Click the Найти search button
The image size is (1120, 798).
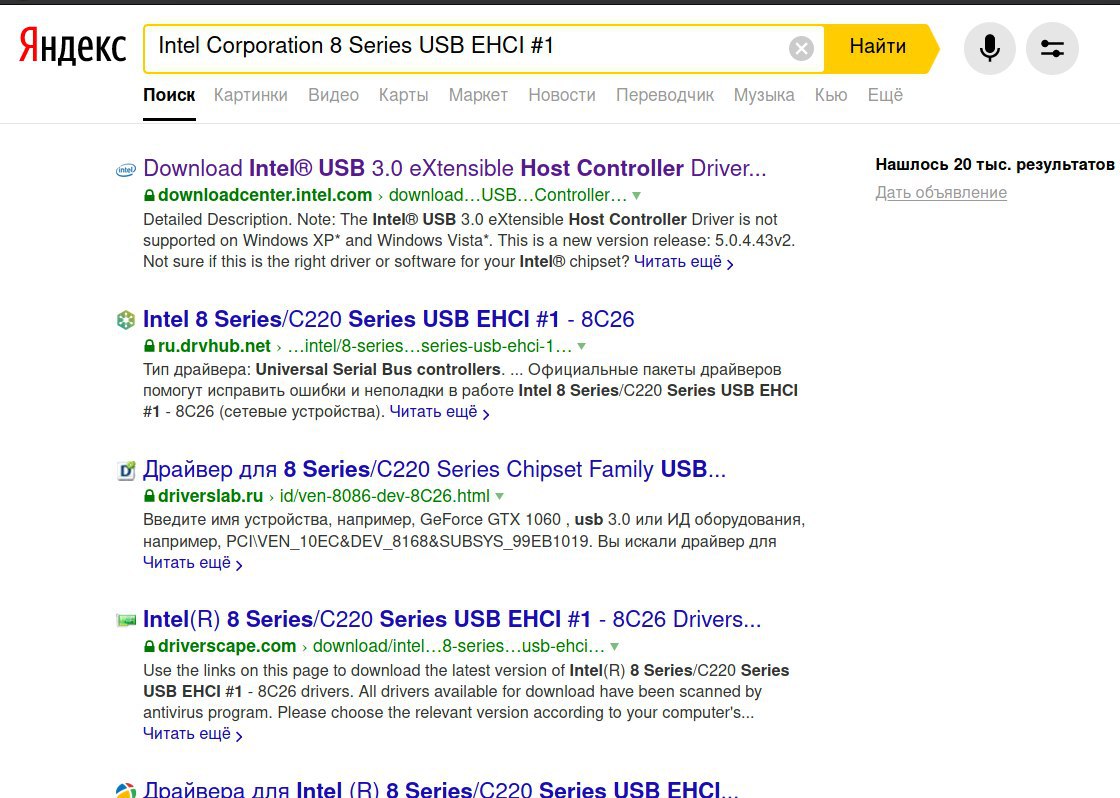[x=880, y=49]
